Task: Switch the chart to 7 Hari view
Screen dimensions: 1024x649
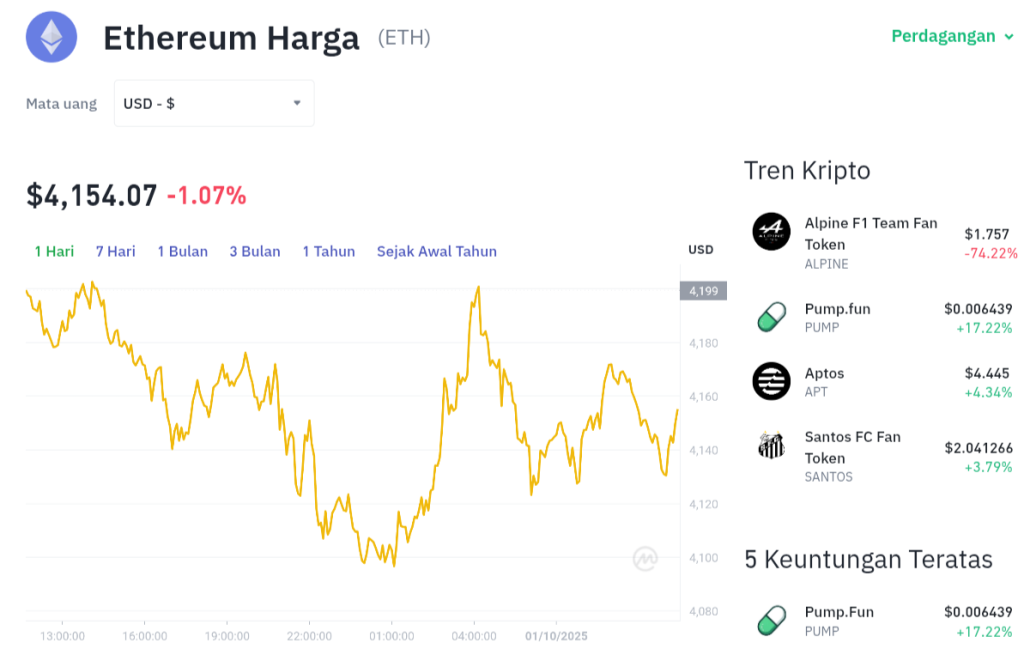Action: (x=115, y=251)
